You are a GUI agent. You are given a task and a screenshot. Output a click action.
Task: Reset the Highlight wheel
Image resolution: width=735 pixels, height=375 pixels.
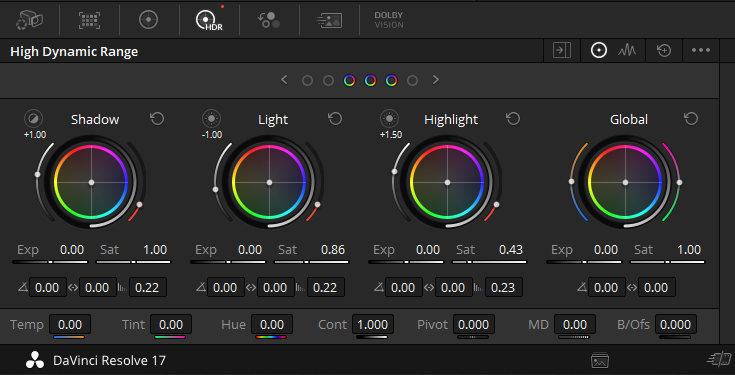[x=513, y=119]
